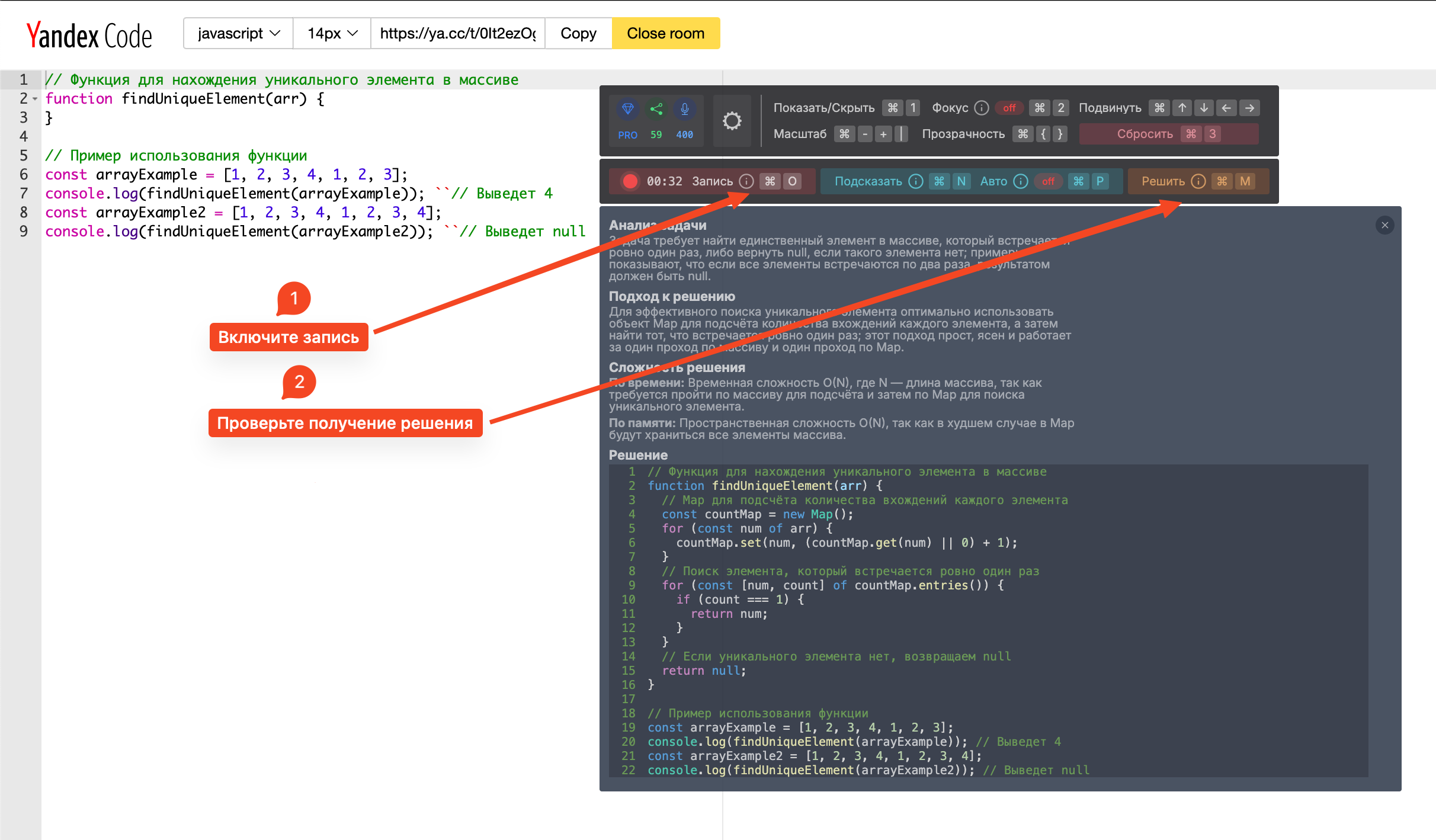Click the Масштаб label

[800, 134]
